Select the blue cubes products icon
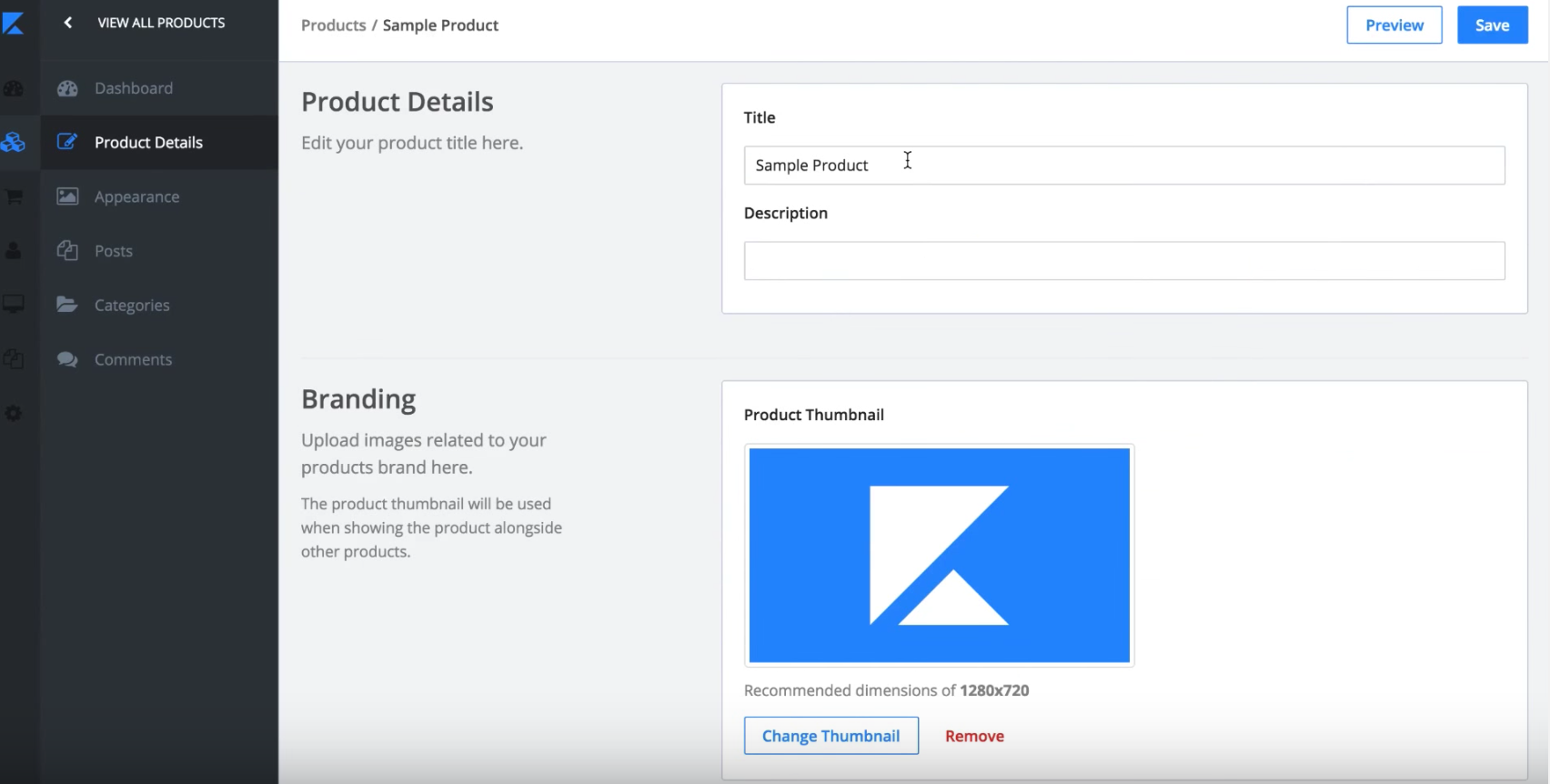 coord(13,142)
